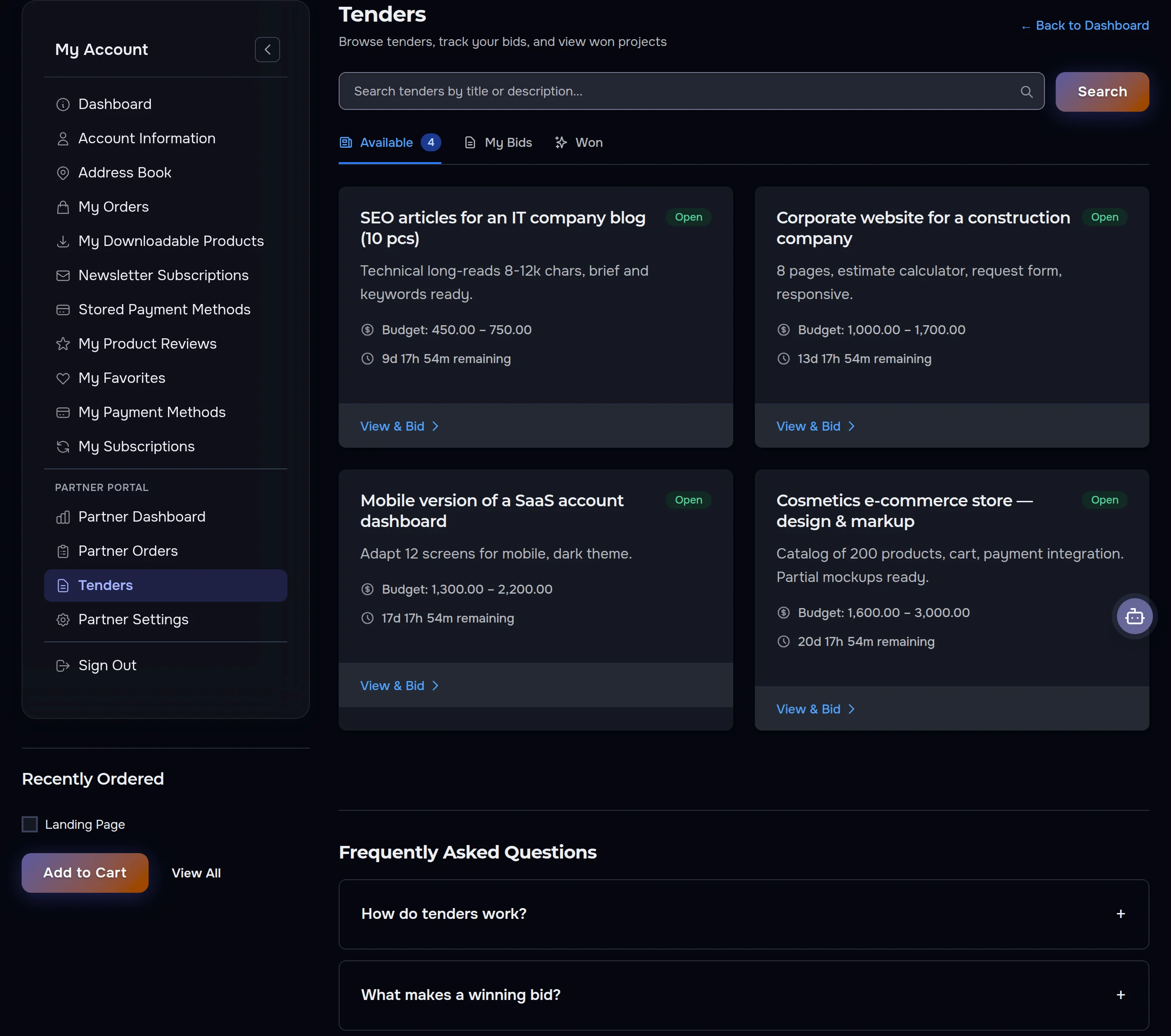The height and width of the screenshot is (1036, 1171).
Task: Select the Available tab
Action: click(390, 143)
